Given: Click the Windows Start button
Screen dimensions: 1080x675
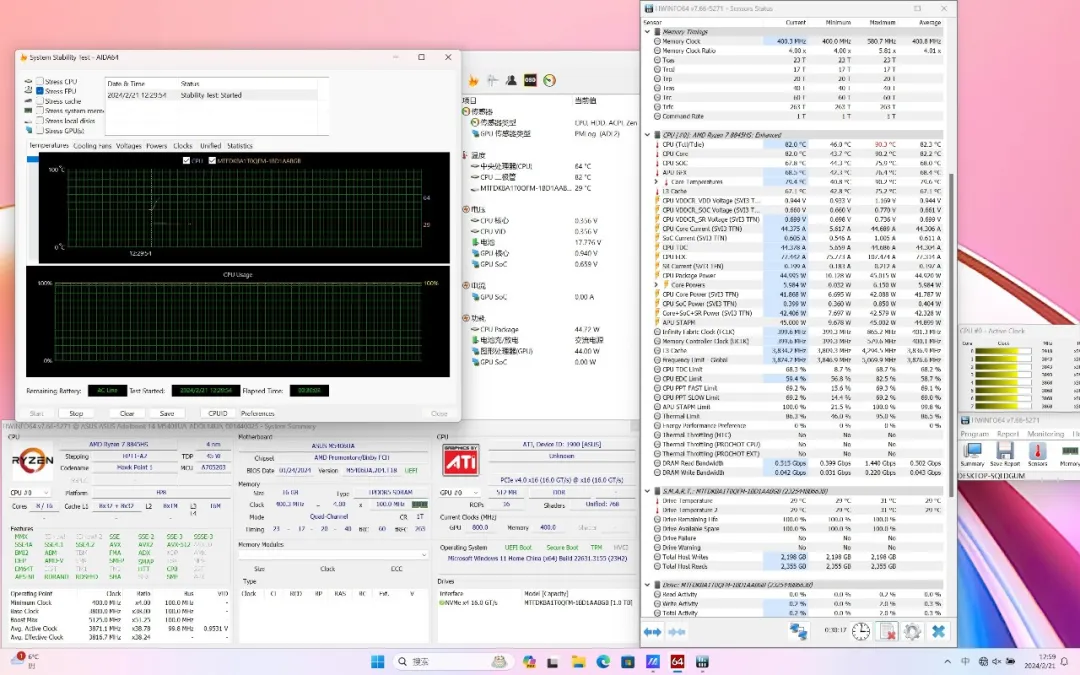Looking at the screenshot, I should (x=378, y=661).
